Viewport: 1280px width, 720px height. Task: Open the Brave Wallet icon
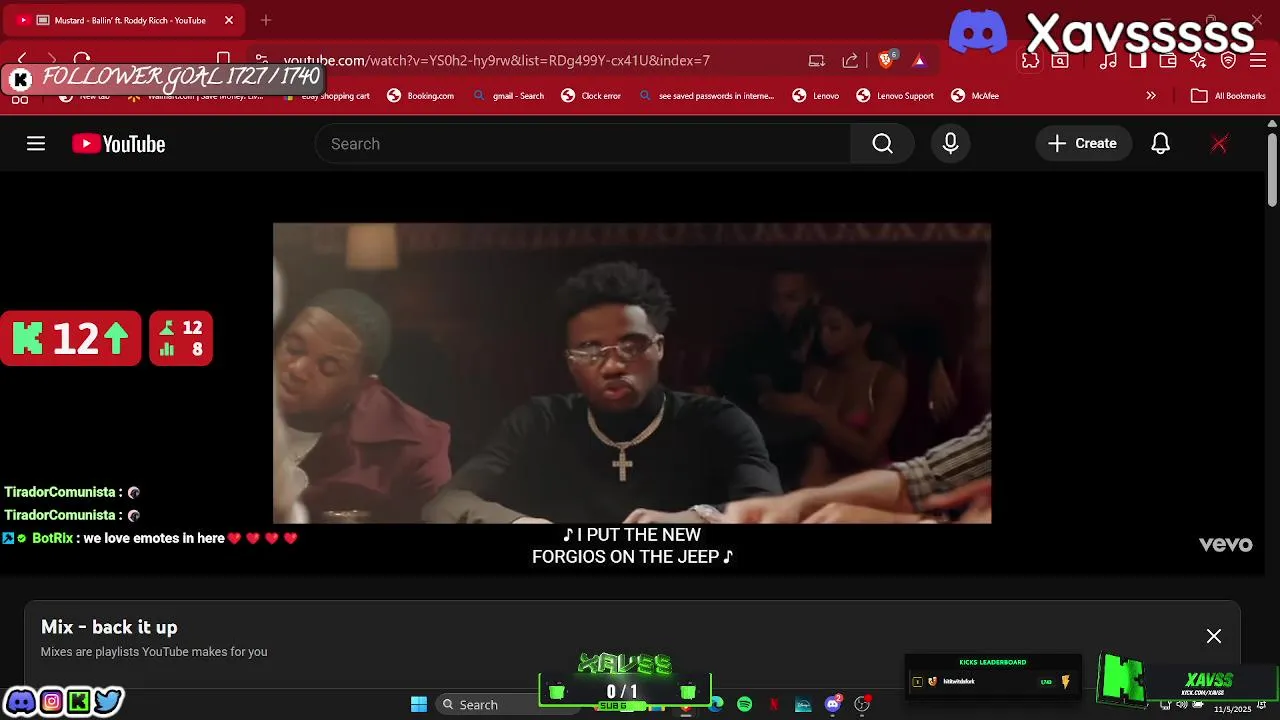1167,60
